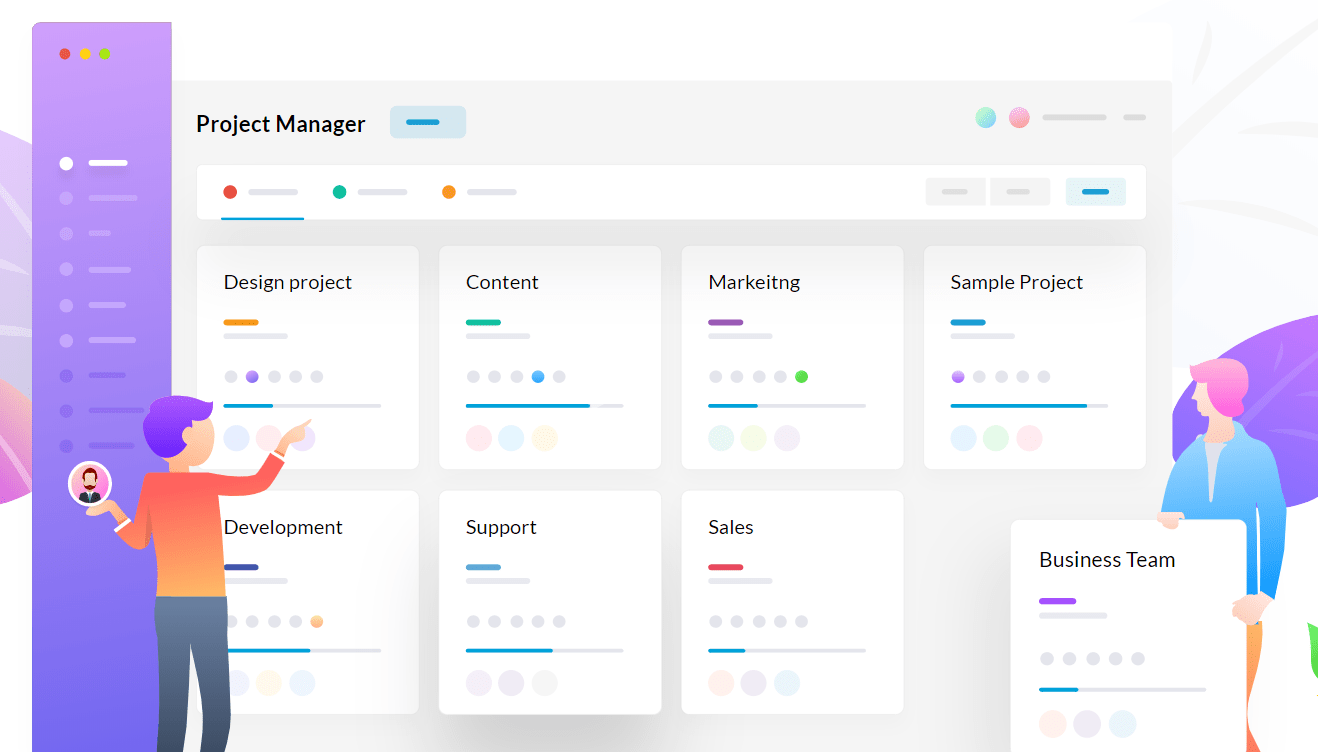
Task: Click the orange label tag in Design project
Action: 241,322
